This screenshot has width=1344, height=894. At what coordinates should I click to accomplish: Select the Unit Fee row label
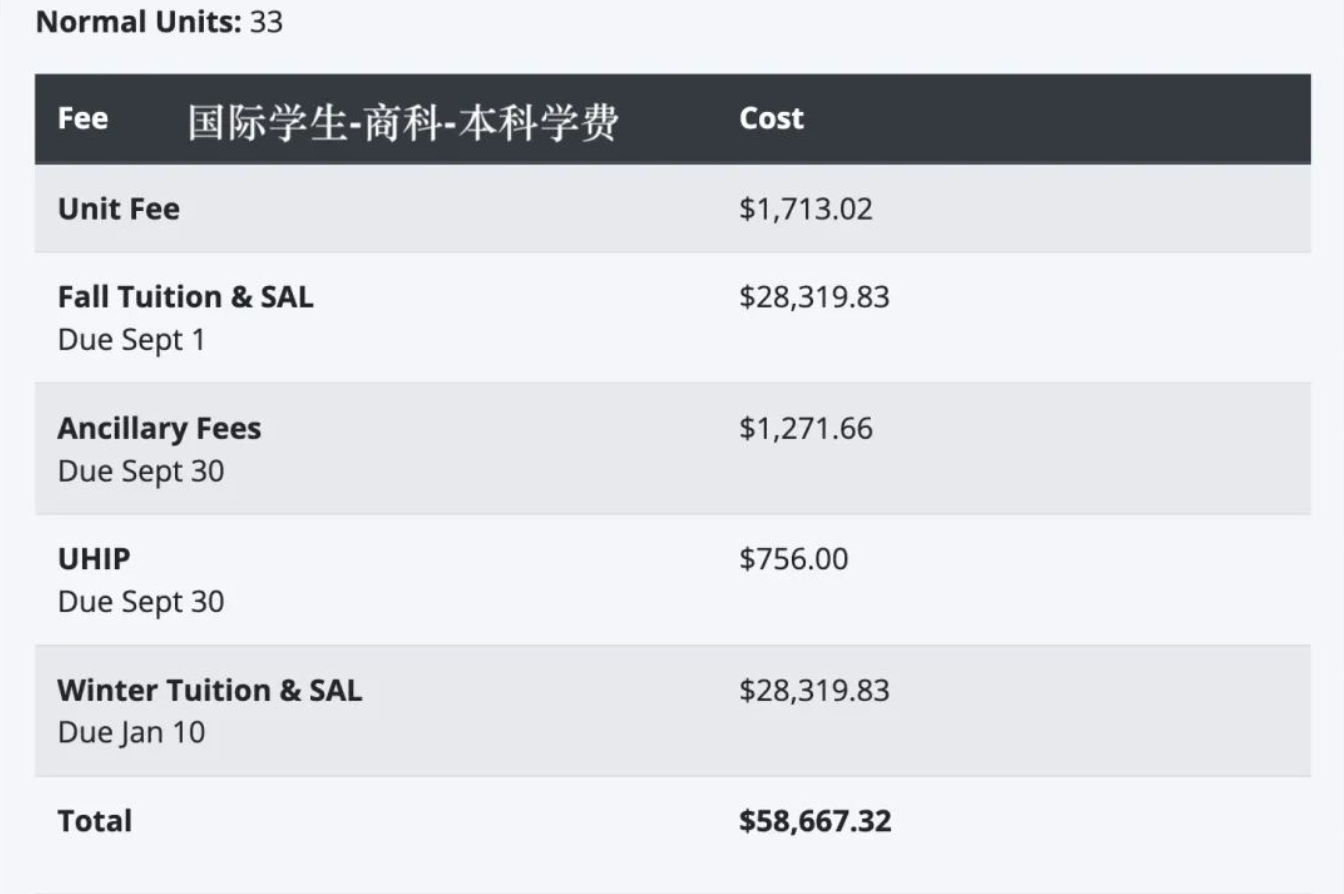coord(118,209)
